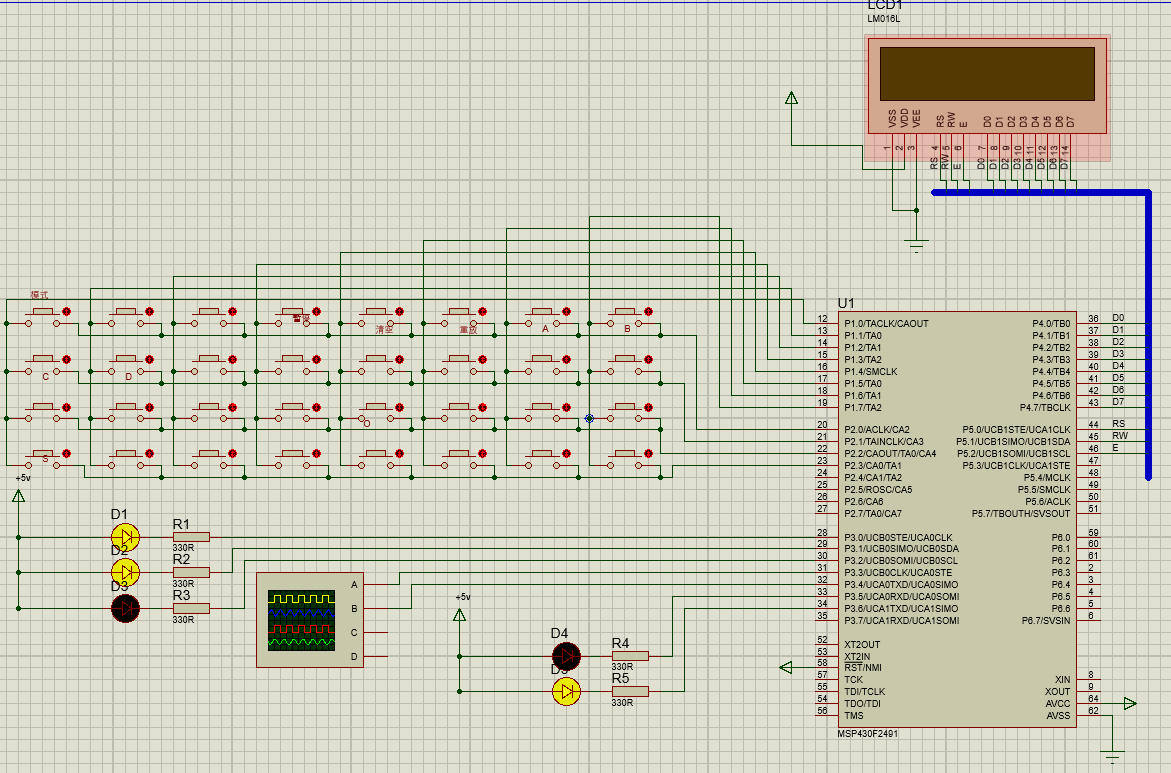Push the keypad button labeled A

click(541, 311)
